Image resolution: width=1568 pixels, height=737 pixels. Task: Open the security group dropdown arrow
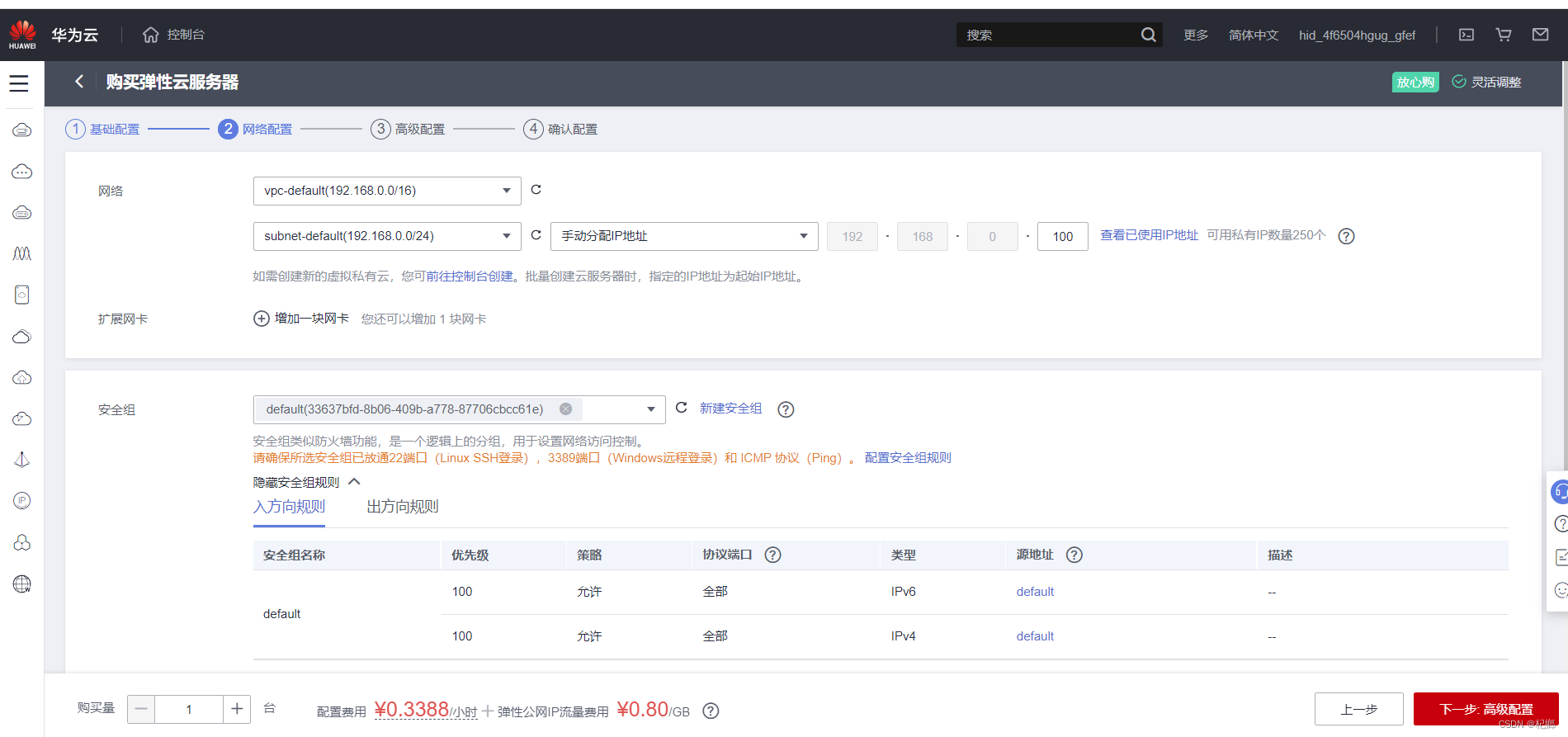pyautogui.click(x=650, y=409)
